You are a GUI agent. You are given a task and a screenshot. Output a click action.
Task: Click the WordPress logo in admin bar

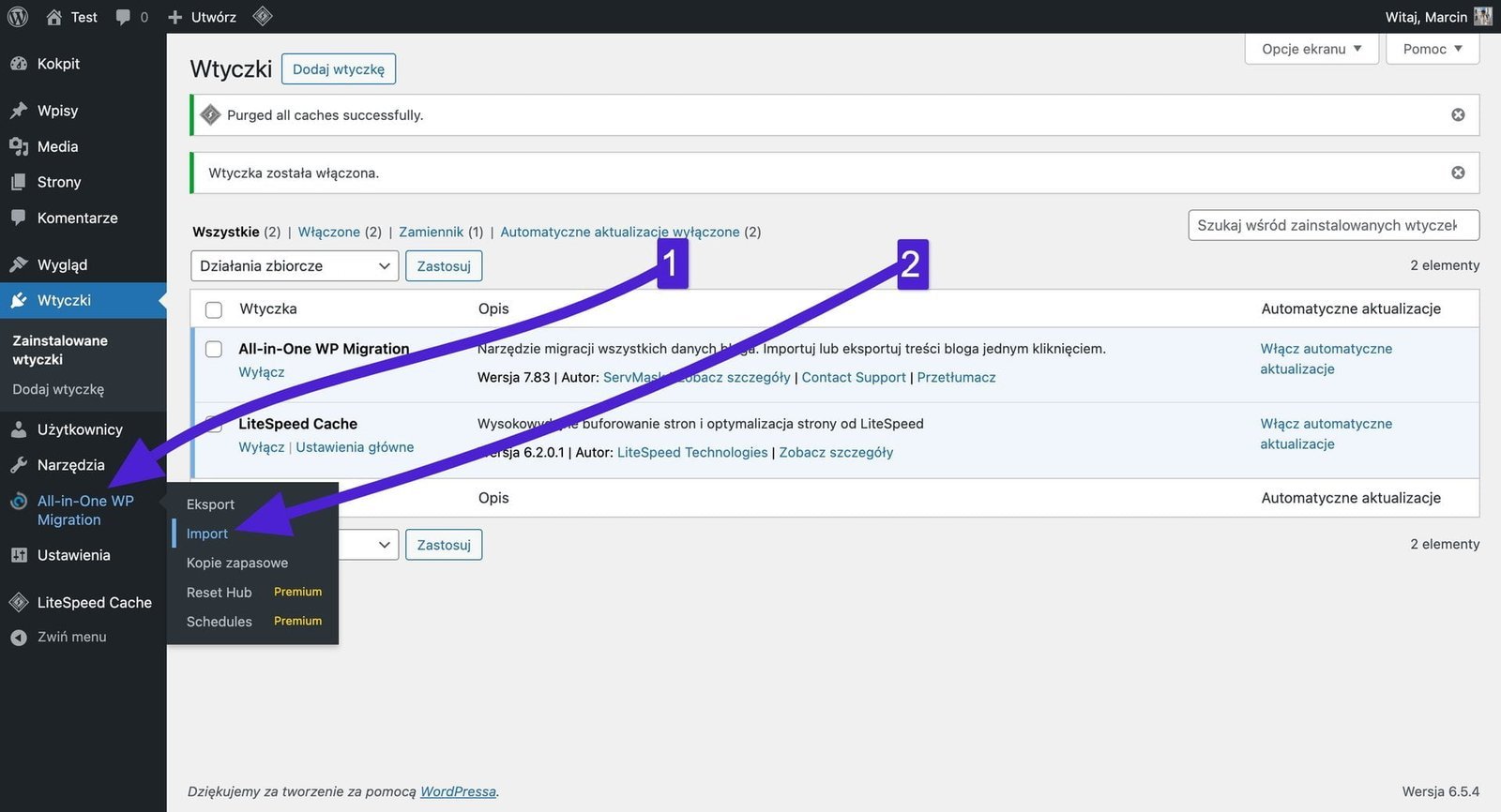[x=17, y=17]
